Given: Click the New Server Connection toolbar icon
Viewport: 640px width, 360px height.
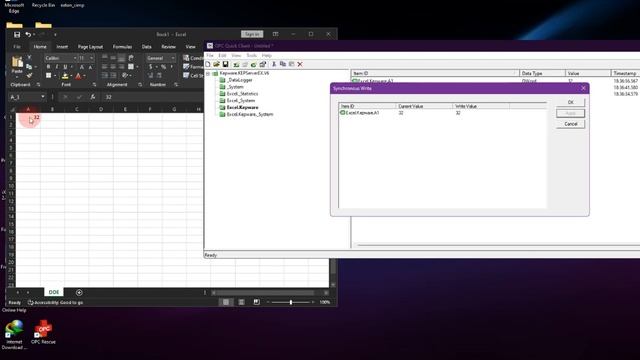Looking at the screenshot, I should (236, 64).
